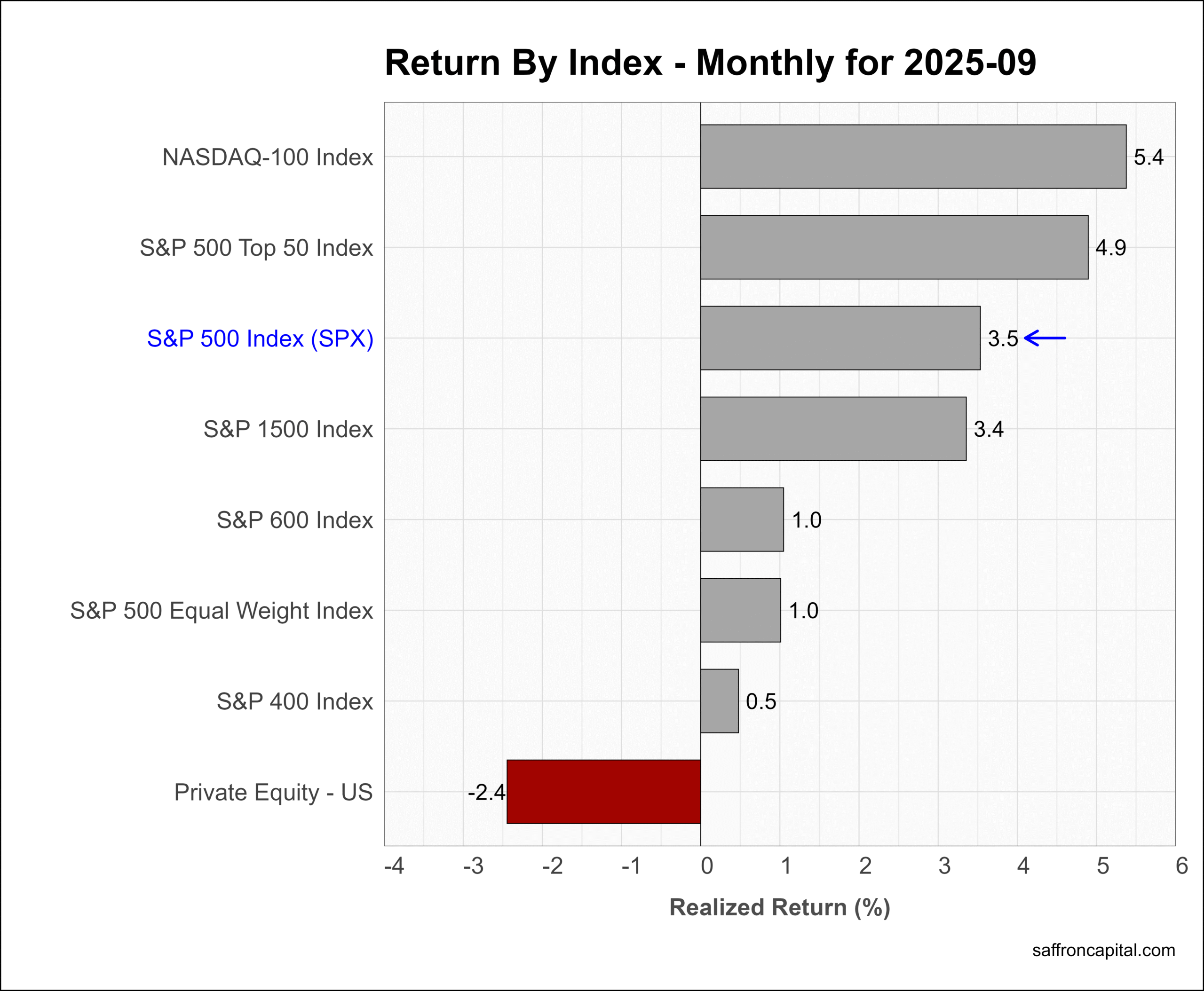
Task: Click the 0 tick on the x-axis
Action: click(x=706, y=866)
